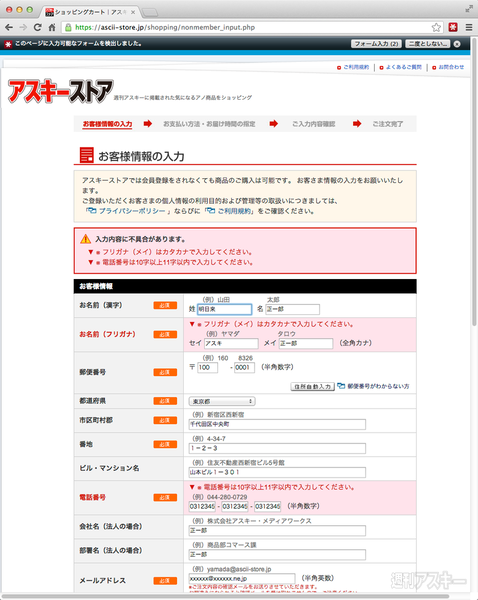The width and height of the screenshot is (478, 600).
Task: Open the Chrome hamburger menu
Action: tap(468, 27)
